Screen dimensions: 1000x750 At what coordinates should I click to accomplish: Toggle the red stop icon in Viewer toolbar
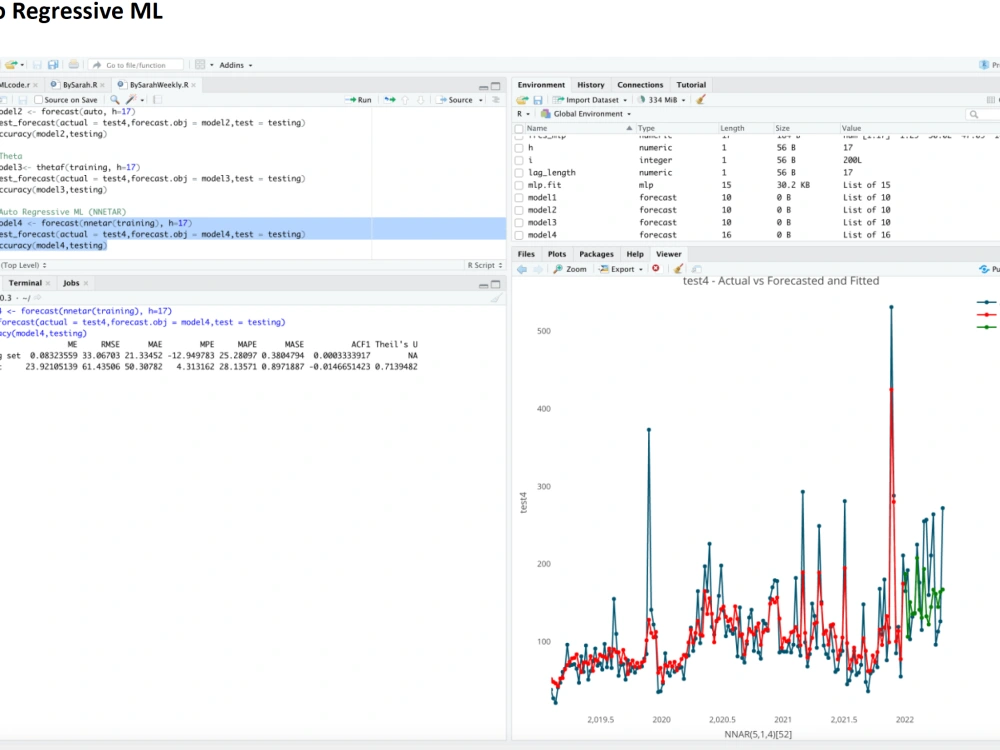(x=655, y=268)
